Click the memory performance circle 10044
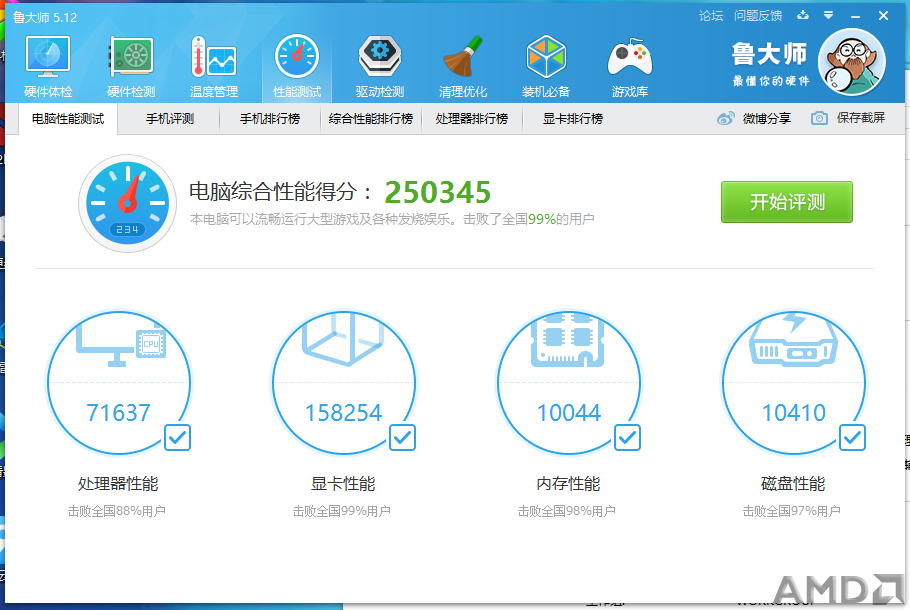Image resolution: width=910 pixels, height=610 pixels. pyautogui.click(x=569, y=382)
